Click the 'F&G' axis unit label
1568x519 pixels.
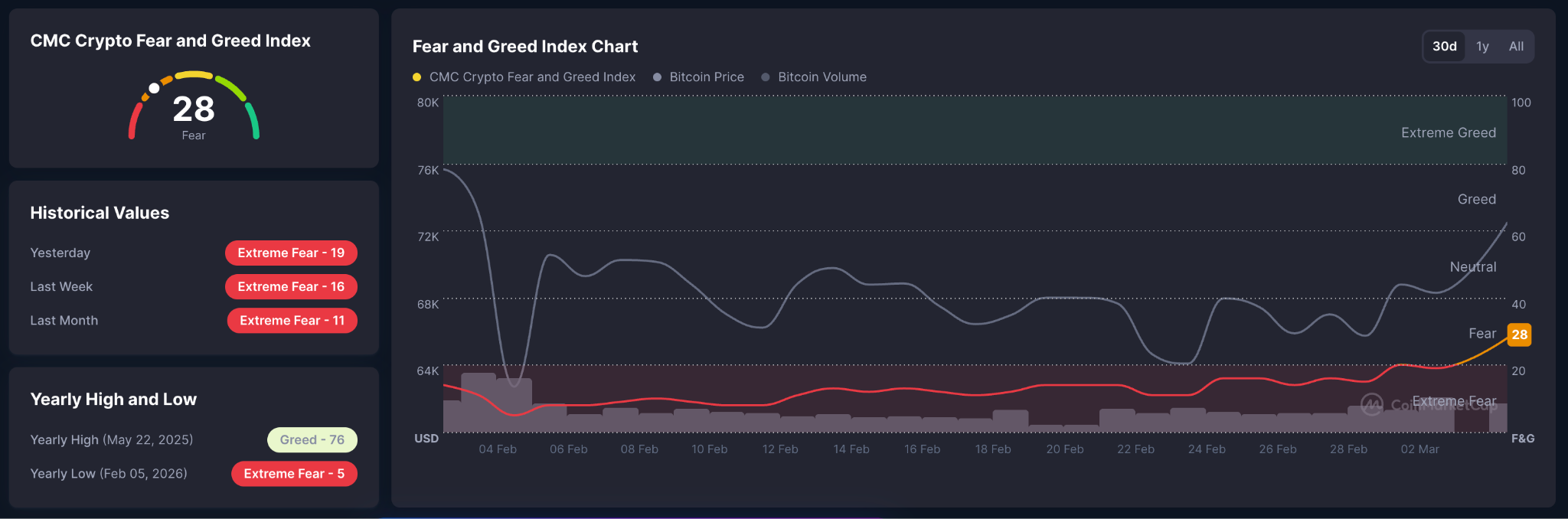[x=1523, y=439]
